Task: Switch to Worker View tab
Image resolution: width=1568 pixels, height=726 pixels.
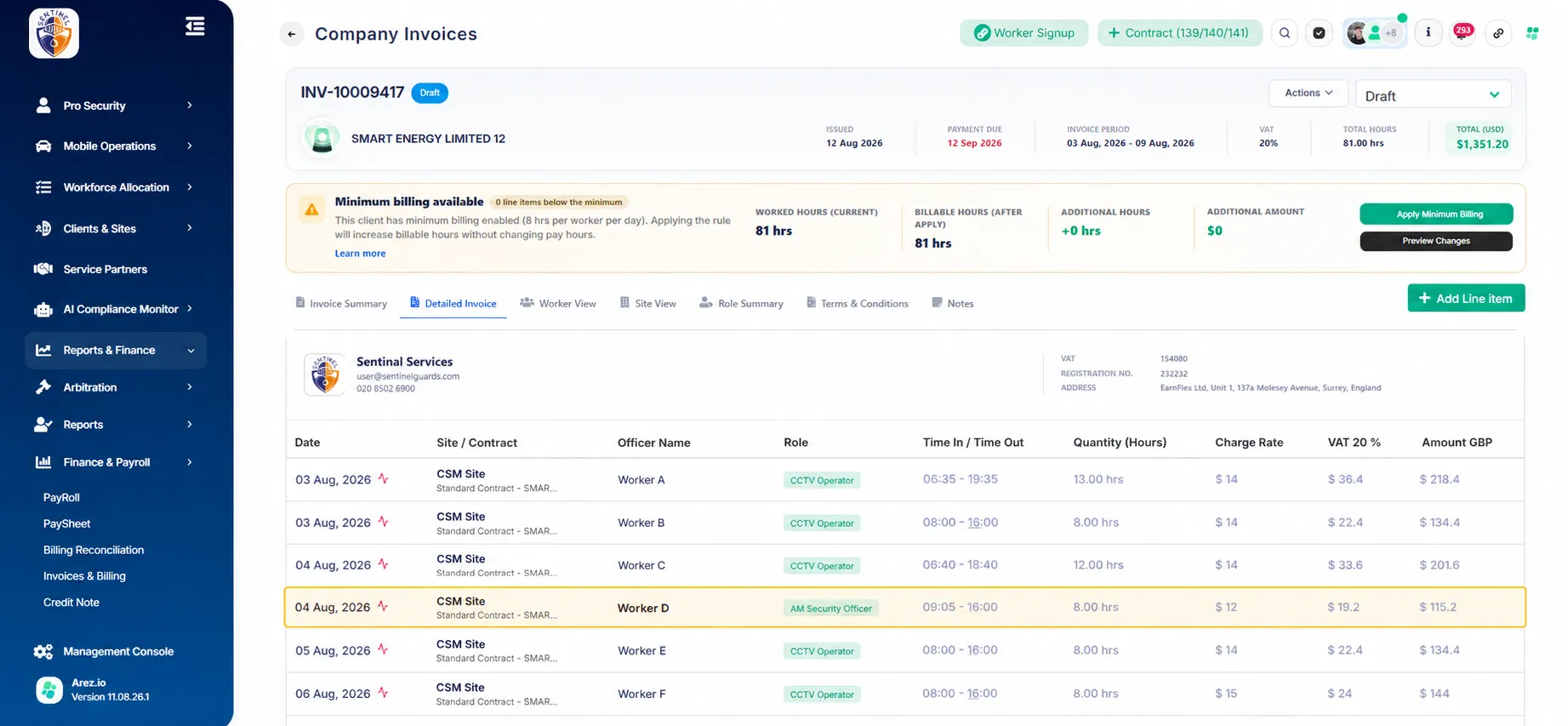Action: point(558,303)
